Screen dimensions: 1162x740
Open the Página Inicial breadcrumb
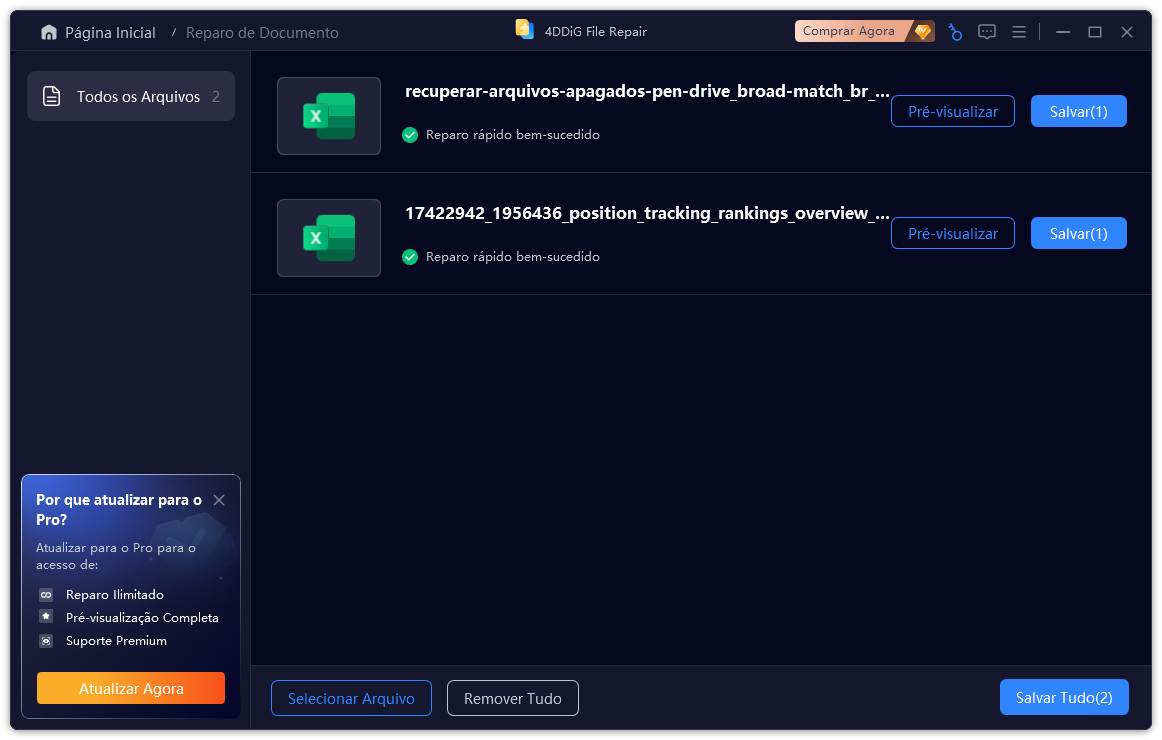coord(110,33)
